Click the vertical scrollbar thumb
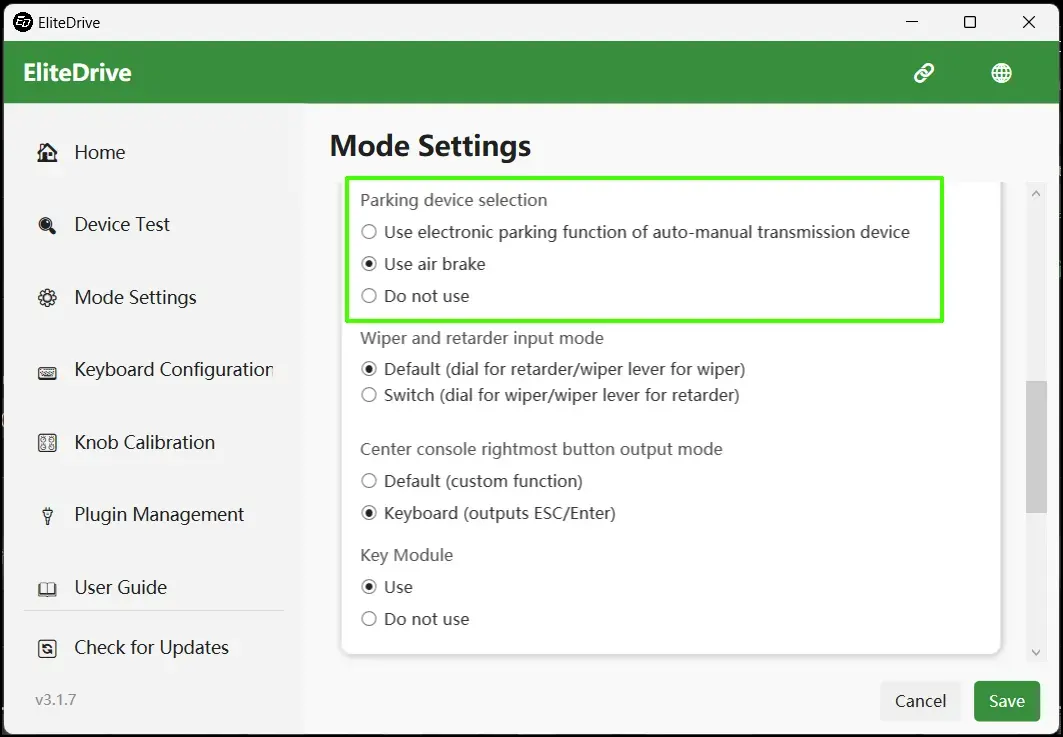Image resolution: width=1063 pixels, height=737 pixels. 1036,447
